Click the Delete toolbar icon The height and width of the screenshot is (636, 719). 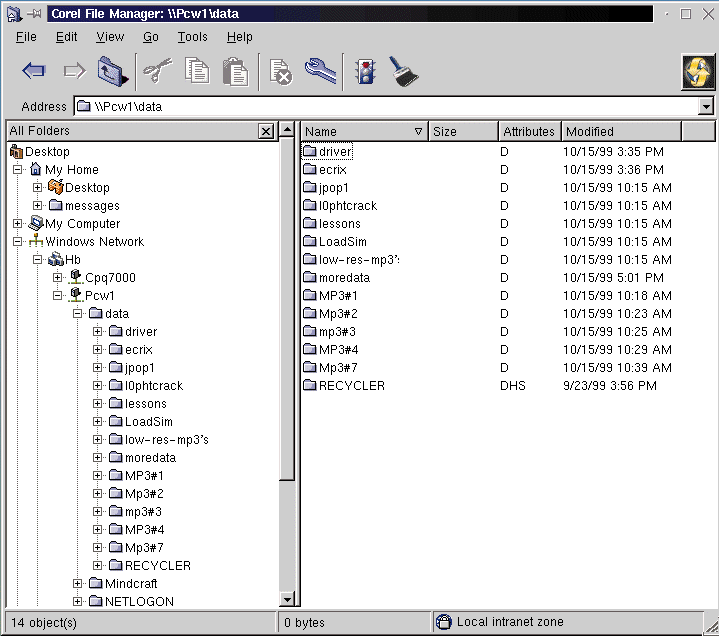281,72
